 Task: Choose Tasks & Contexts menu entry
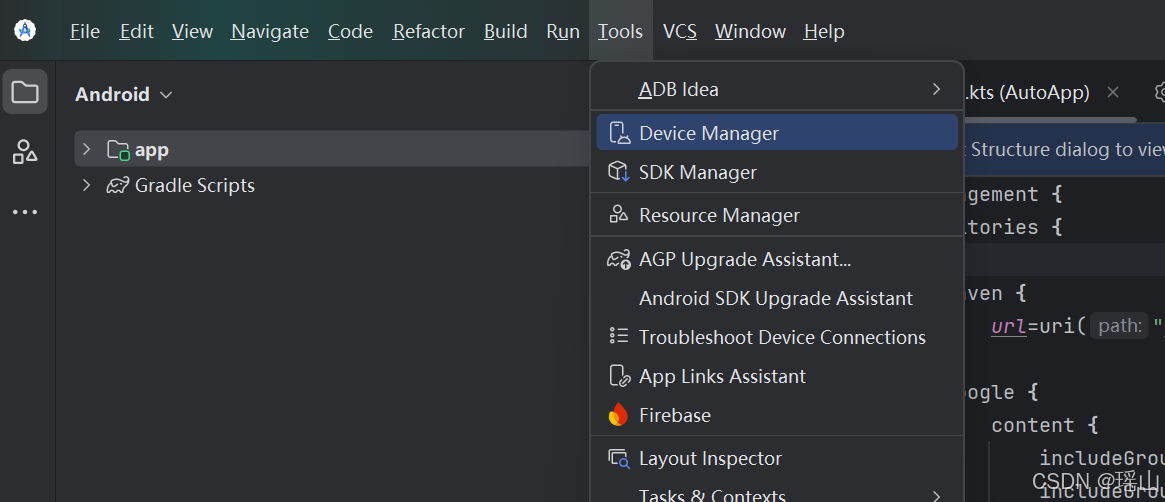pos(776,494)
